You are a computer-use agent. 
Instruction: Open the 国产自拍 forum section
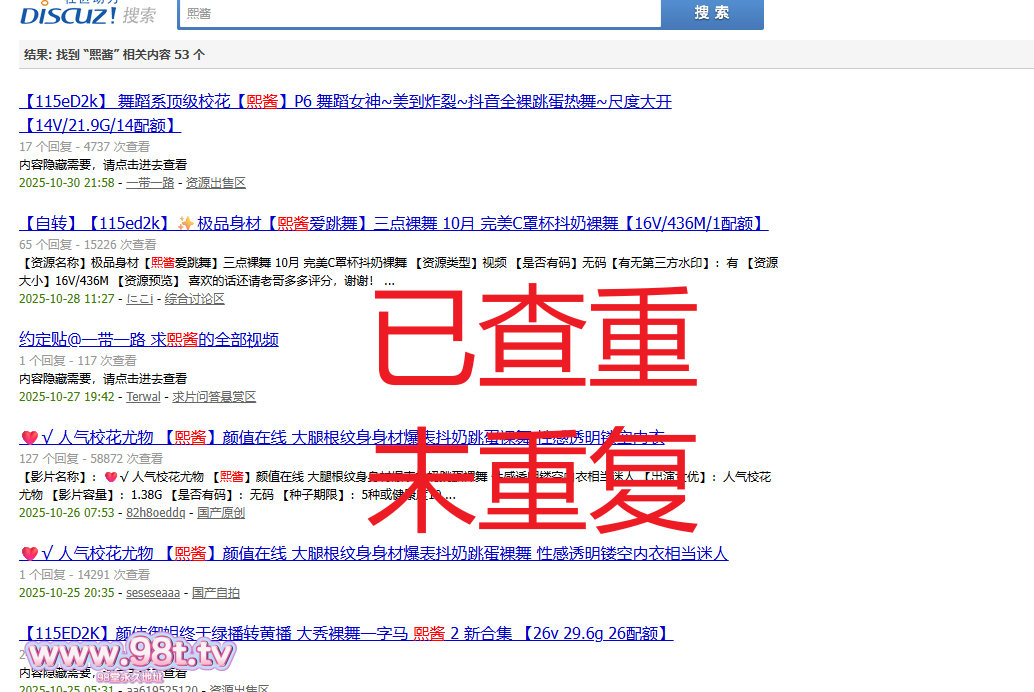[x=216, y=593]
